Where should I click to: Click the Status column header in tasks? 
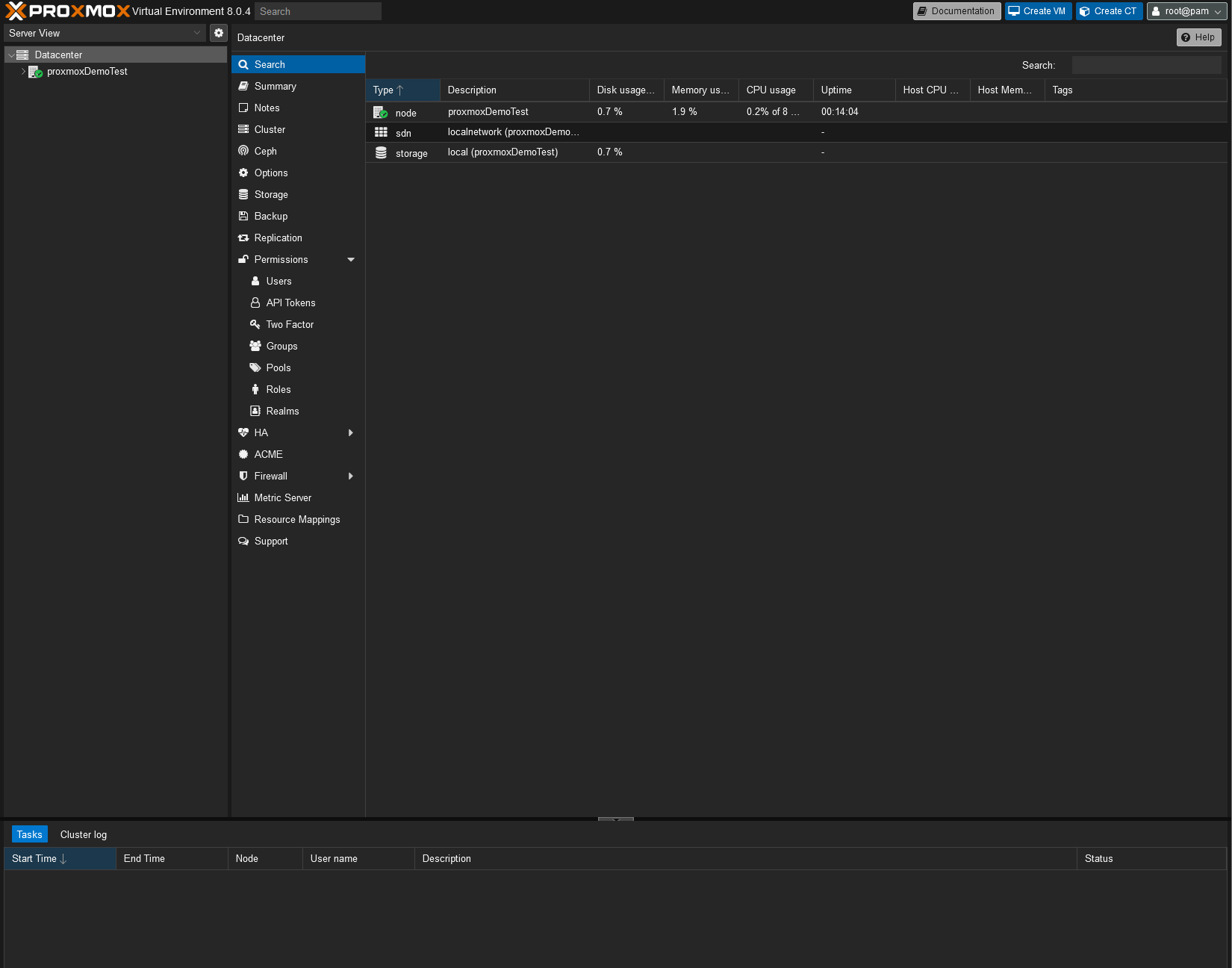coord(1151,858)
